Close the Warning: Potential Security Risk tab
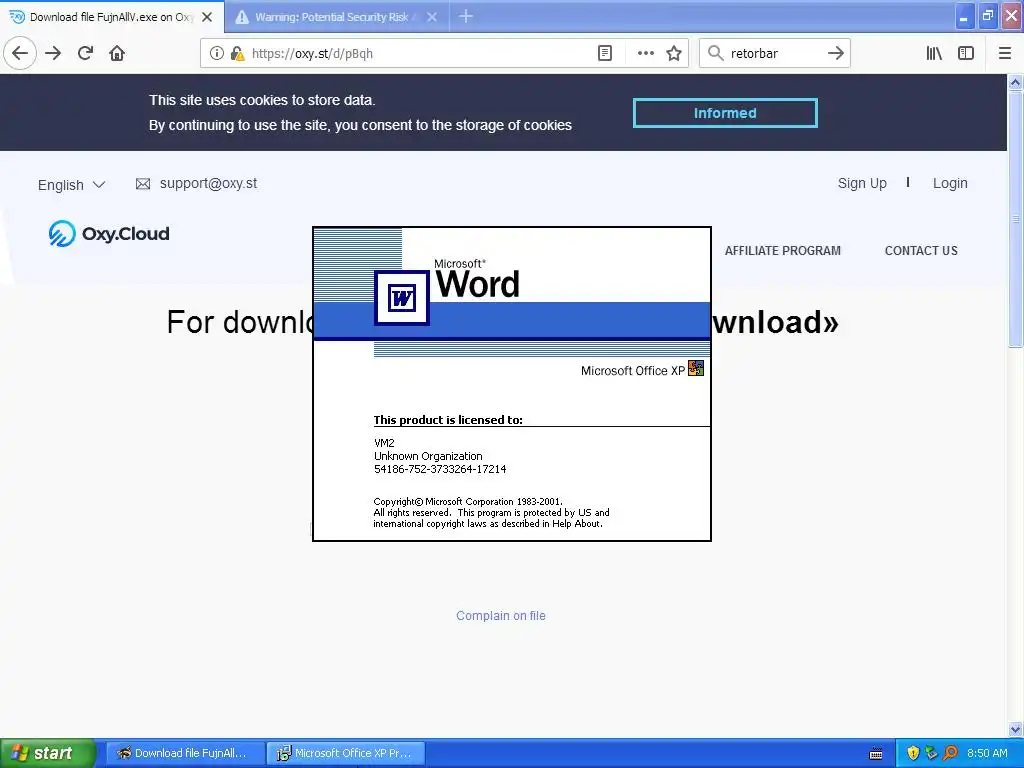 point(432,17)
